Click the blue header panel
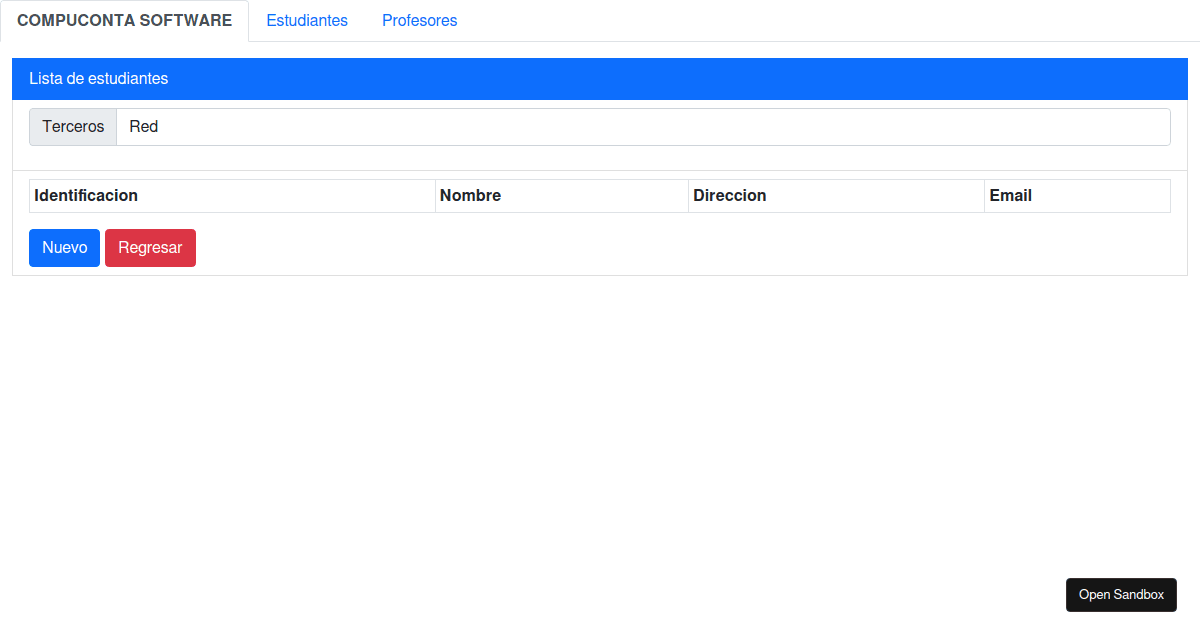Screen dimensions: 1200x630 pos(600,78)
